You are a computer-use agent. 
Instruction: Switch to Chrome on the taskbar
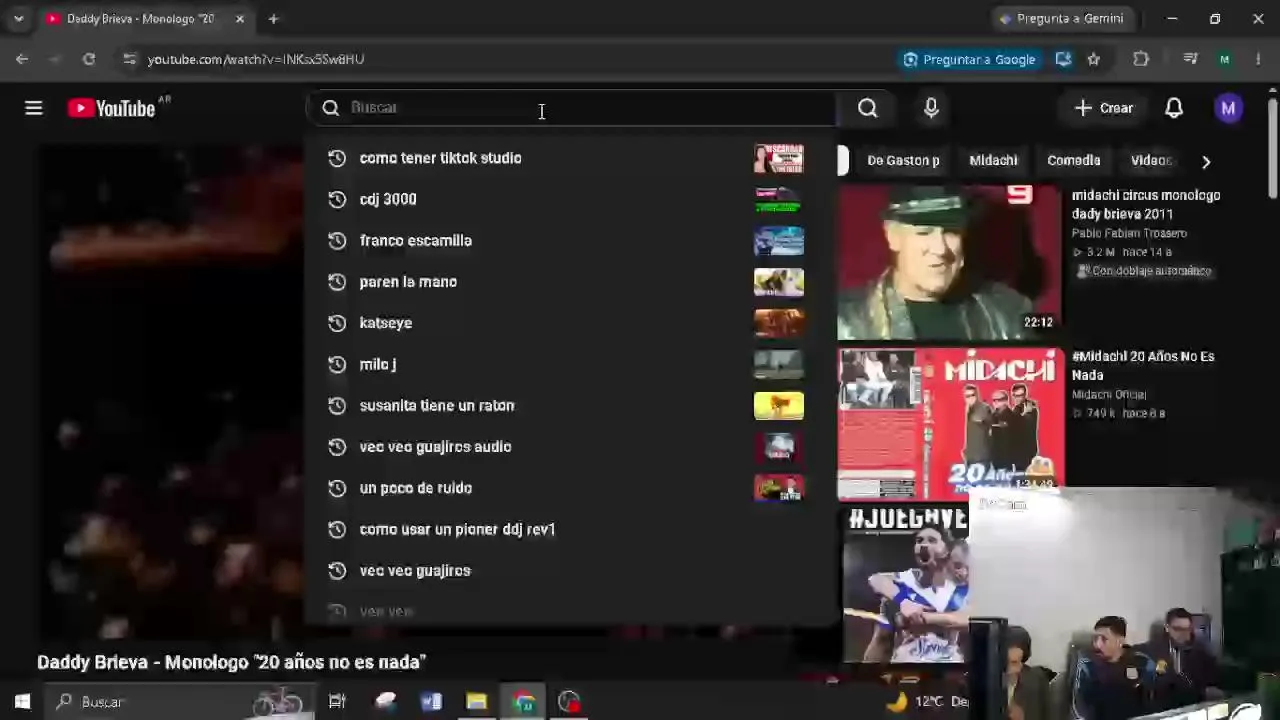523,702
